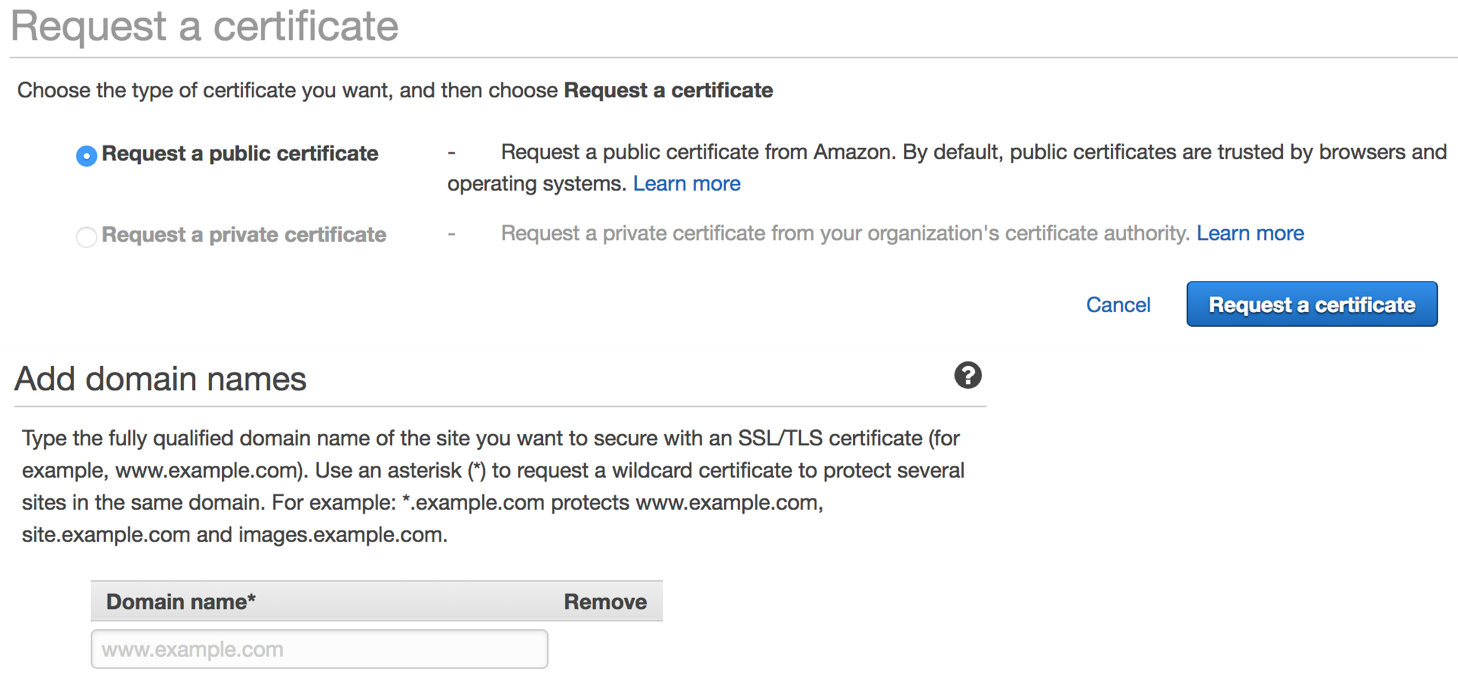
Task: Click the 'Request a private certificate' label text
Action: coord(244,234)
